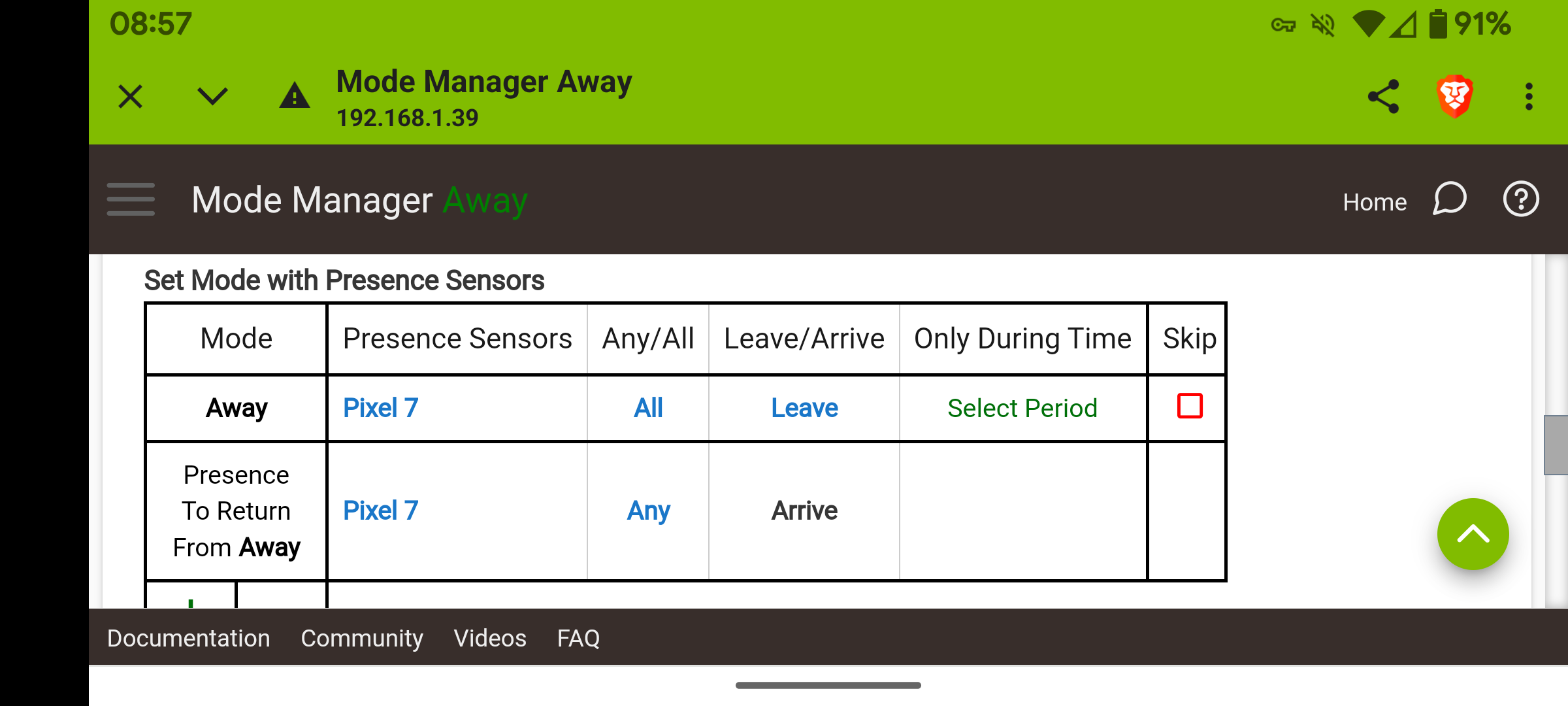
Task: Share this page via share icon
Action: [x=1383, y=97]
